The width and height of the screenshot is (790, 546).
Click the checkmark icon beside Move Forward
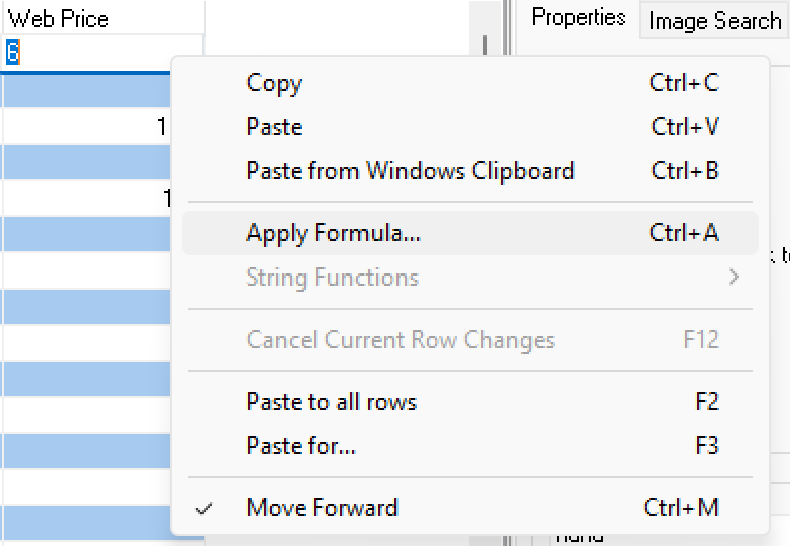point(205,508)
